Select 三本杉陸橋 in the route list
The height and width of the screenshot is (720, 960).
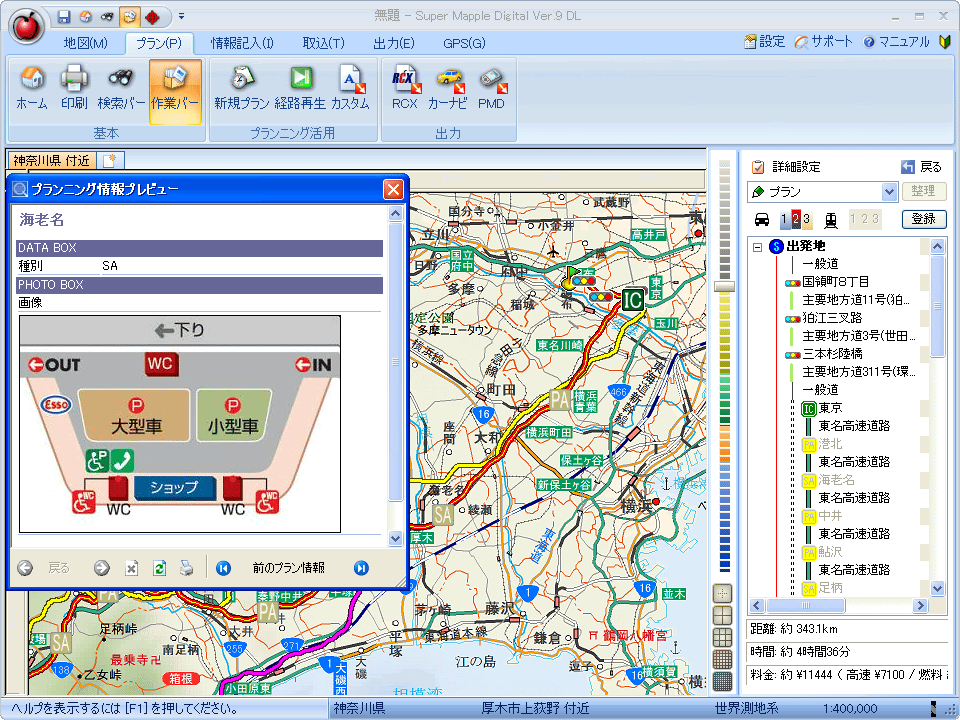pyautogui.click(x=832, y=354)
